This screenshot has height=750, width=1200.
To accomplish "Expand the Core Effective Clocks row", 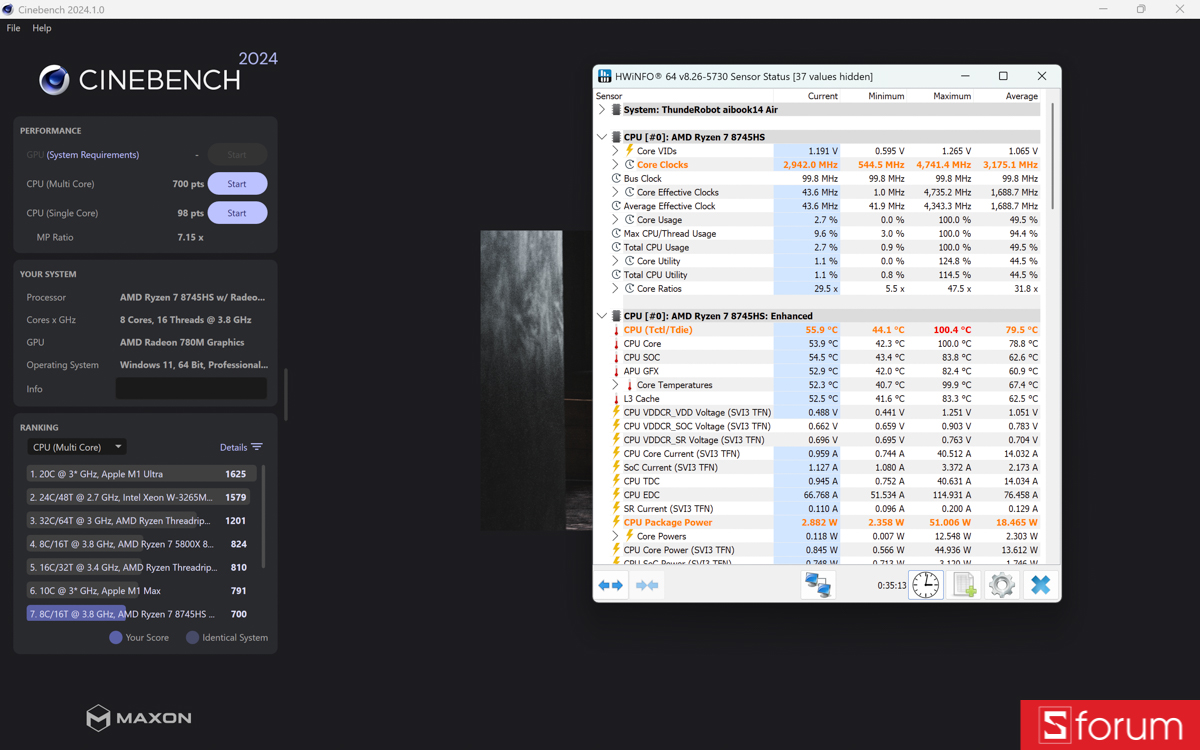I will click(x=616, y=192).
